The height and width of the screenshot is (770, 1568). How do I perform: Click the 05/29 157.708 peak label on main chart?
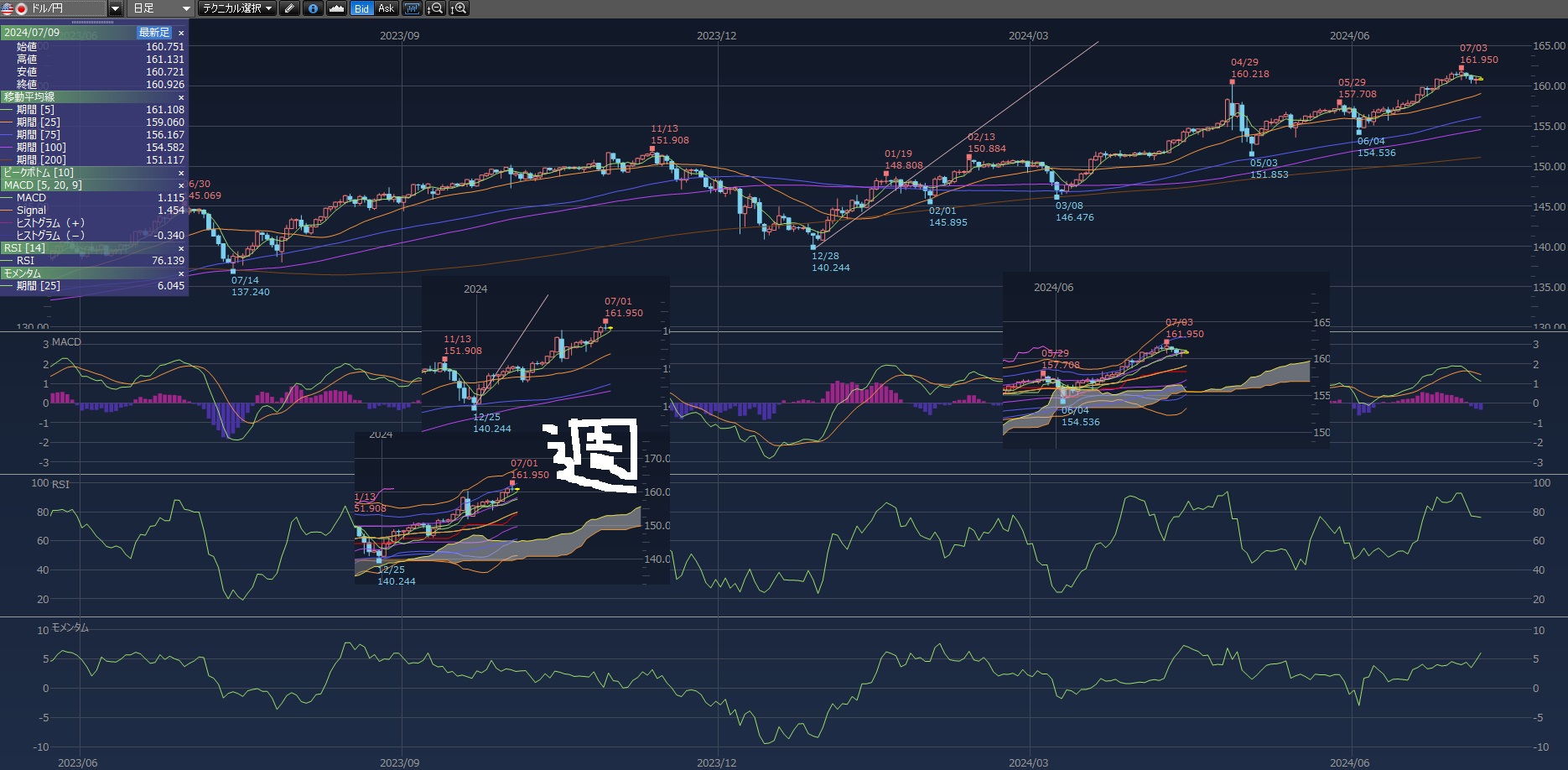coord(1357,88)
